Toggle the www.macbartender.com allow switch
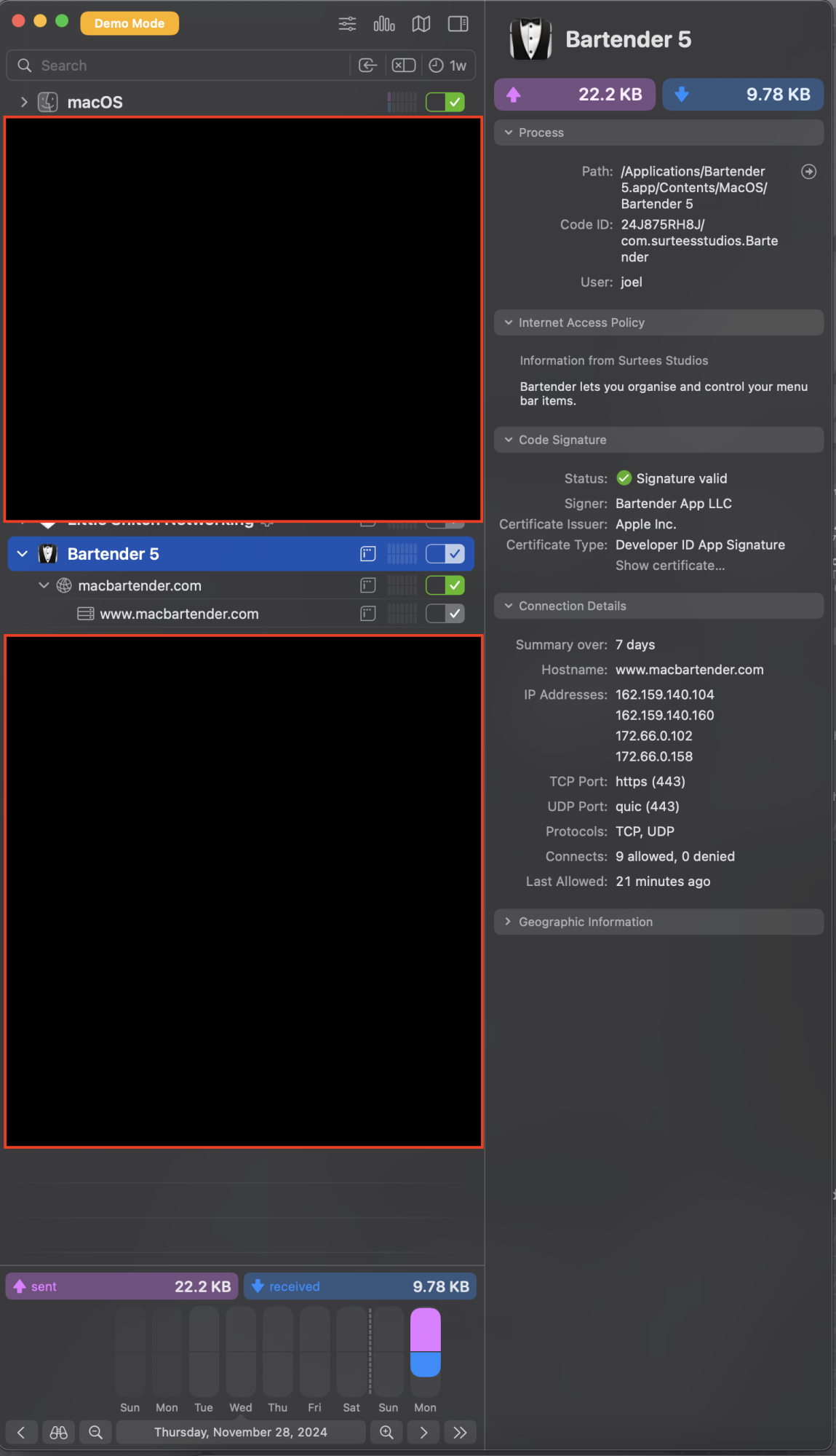The height and width of the screenshot is (1456, 836). (x=445, y=614)
